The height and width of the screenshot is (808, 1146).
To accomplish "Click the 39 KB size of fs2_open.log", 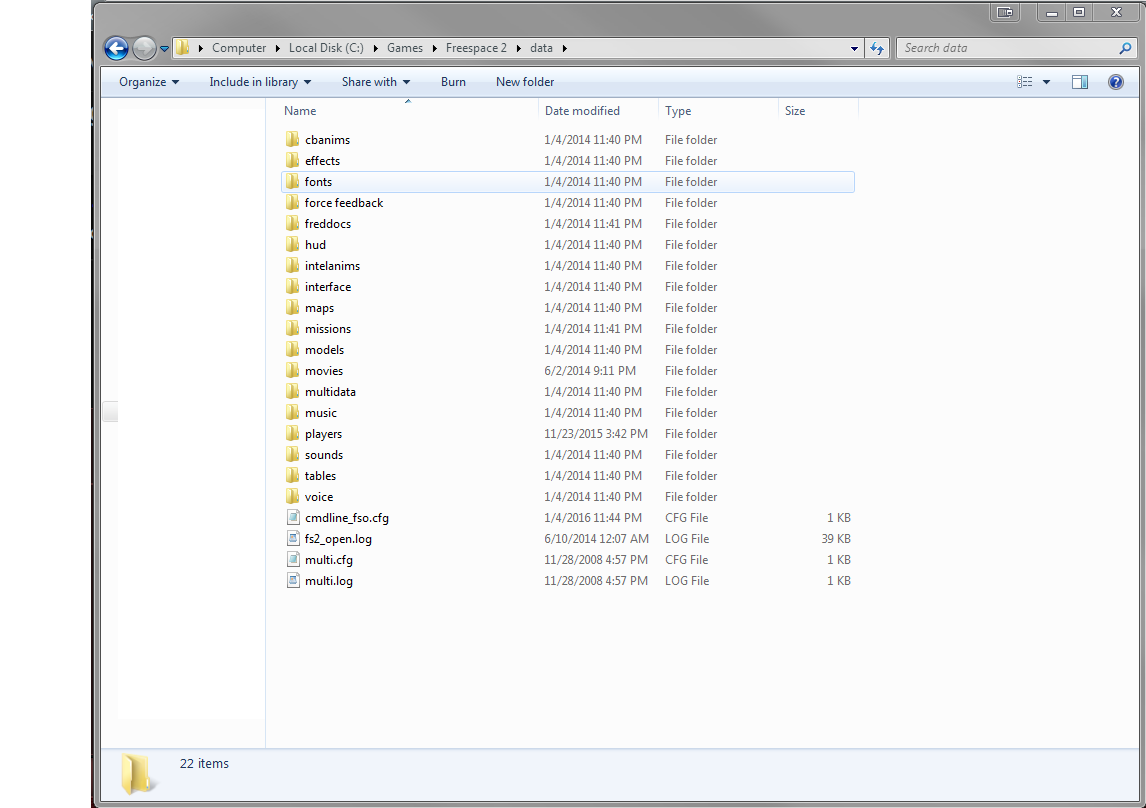I will pos(836,539).
